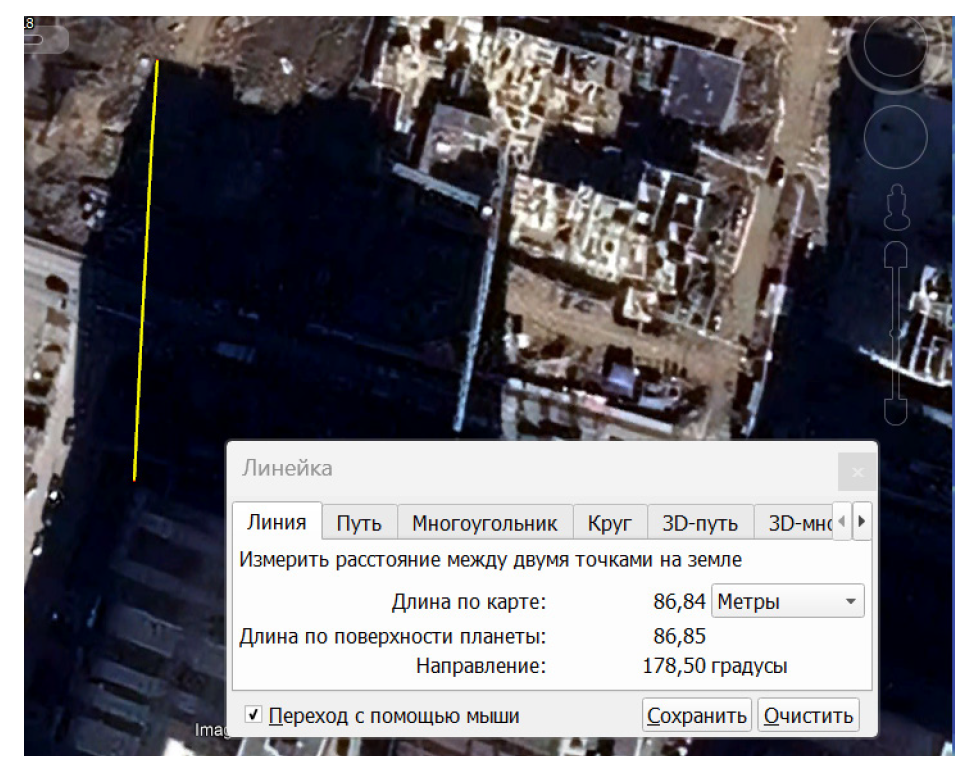Click the bottom endpoint of yellow ruler line
The width and height of the screenshot is (979, 774).
click(135, 479)
